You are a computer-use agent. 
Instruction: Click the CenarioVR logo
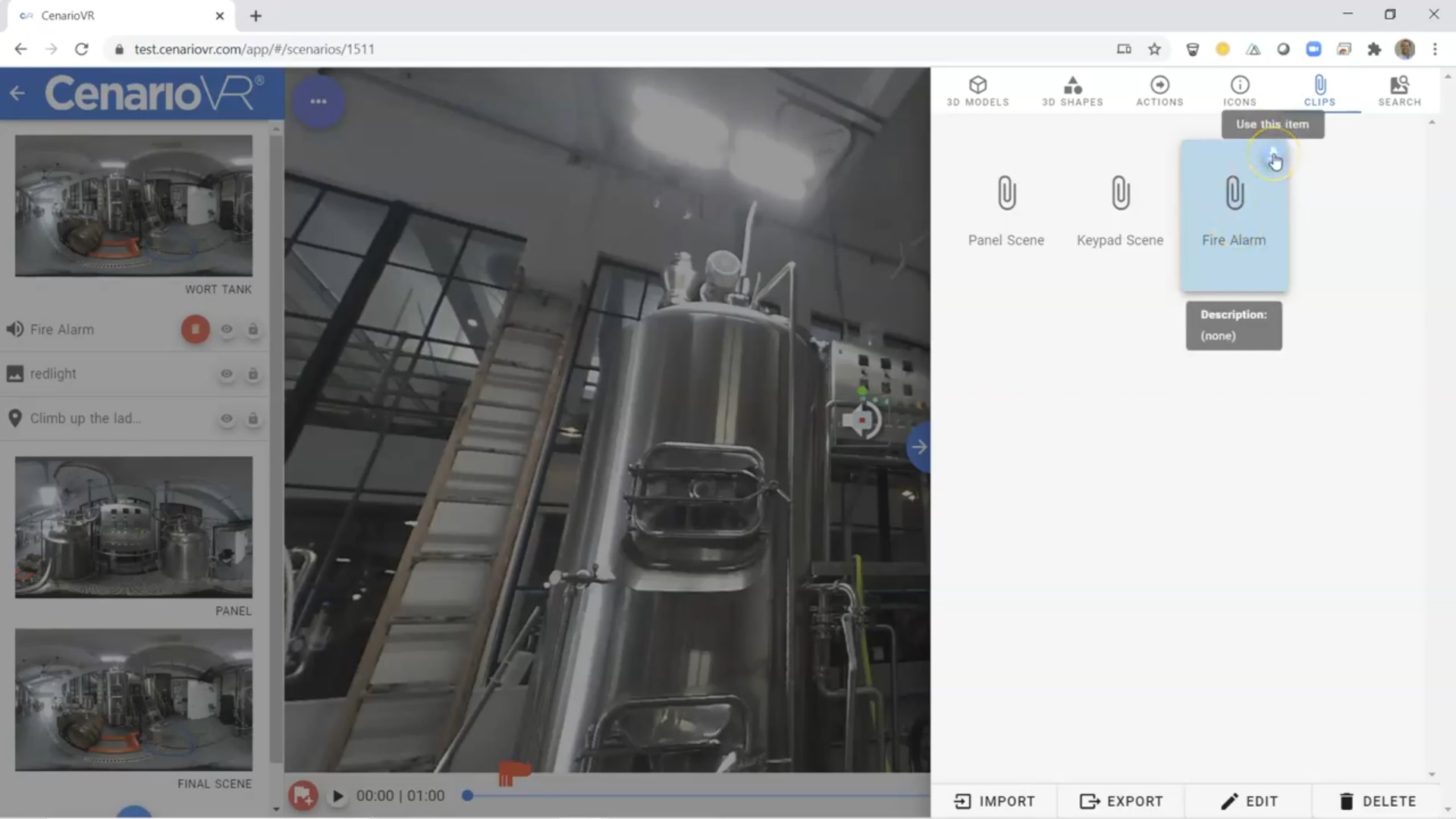click(x=154, y=93)
